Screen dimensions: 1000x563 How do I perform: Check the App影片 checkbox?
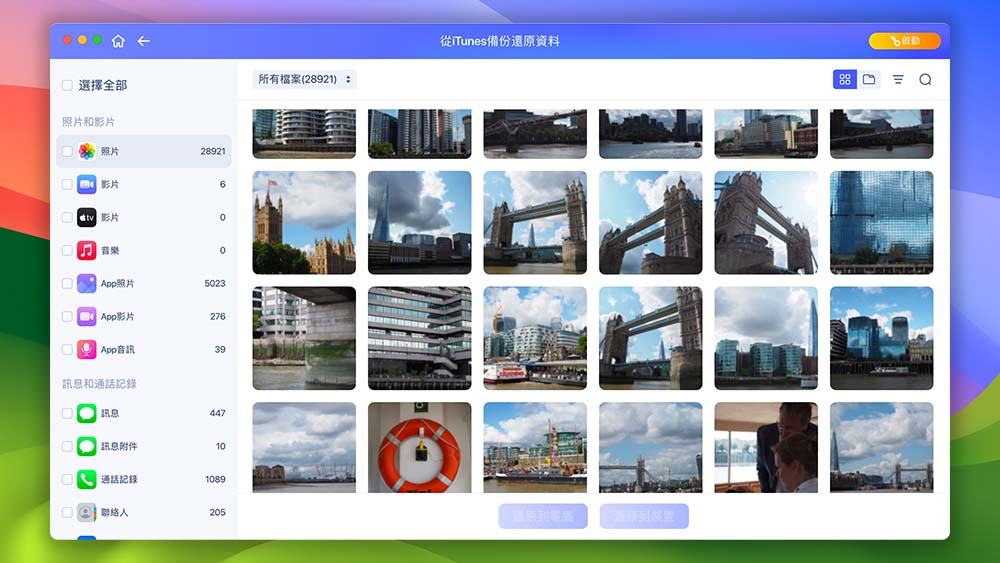(67, 316)
